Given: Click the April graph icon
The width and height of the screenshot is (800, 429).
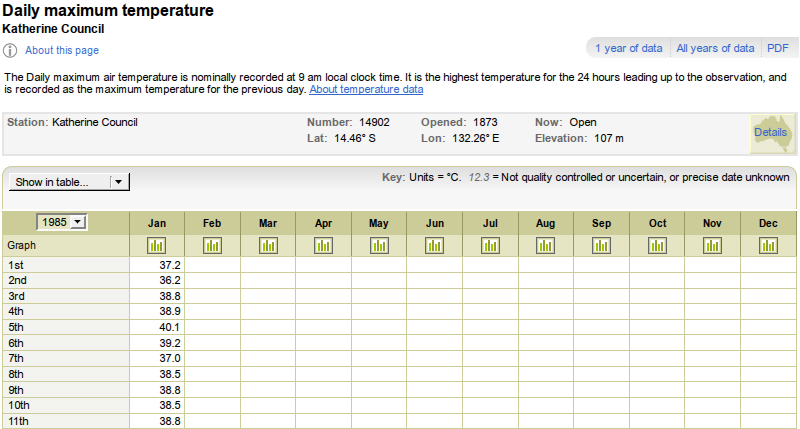Looking at the screenshot, I should 323,246.
